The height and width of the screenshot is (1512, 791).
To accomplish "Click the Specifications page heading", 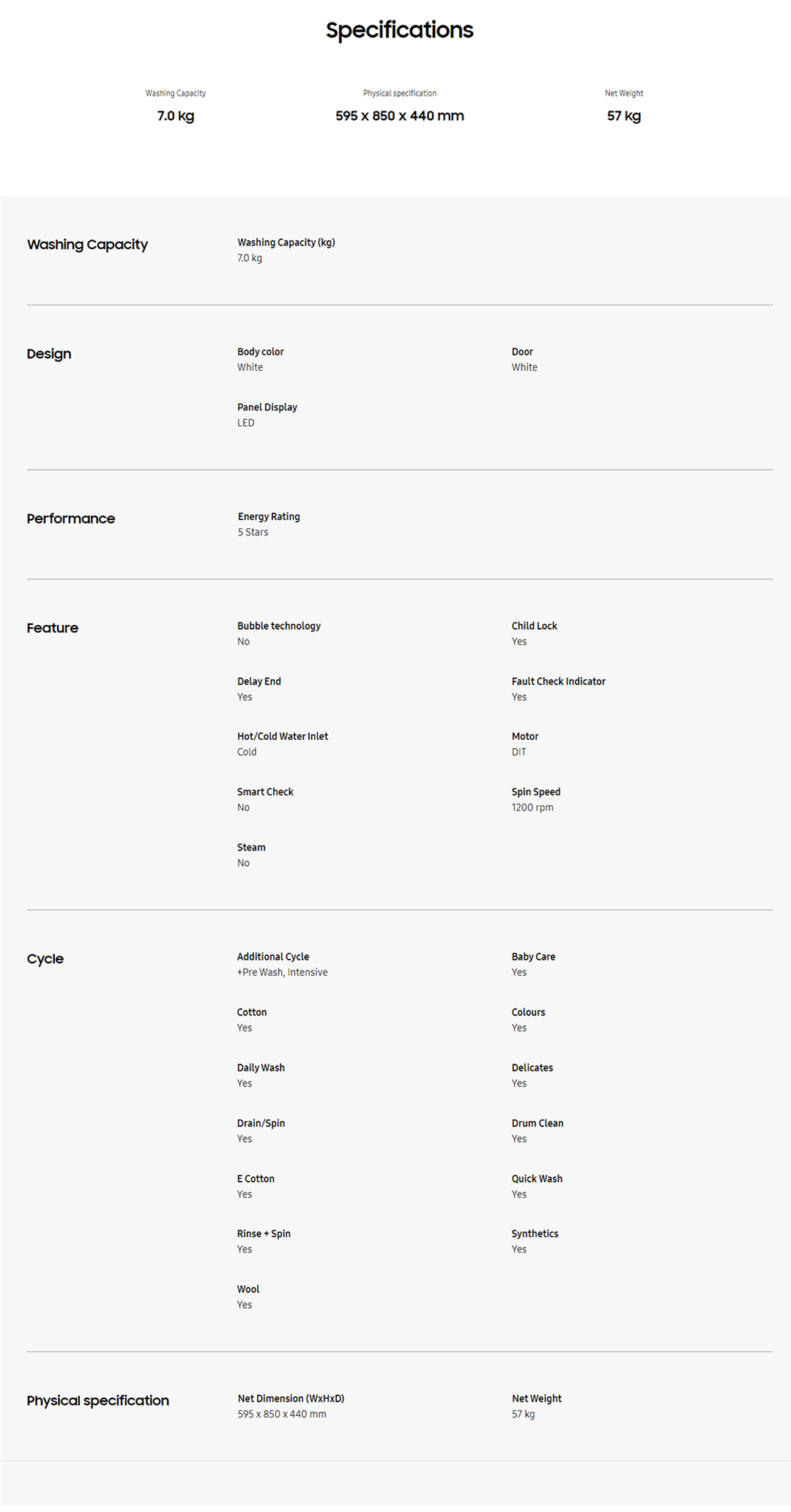I will pos(399,30).
